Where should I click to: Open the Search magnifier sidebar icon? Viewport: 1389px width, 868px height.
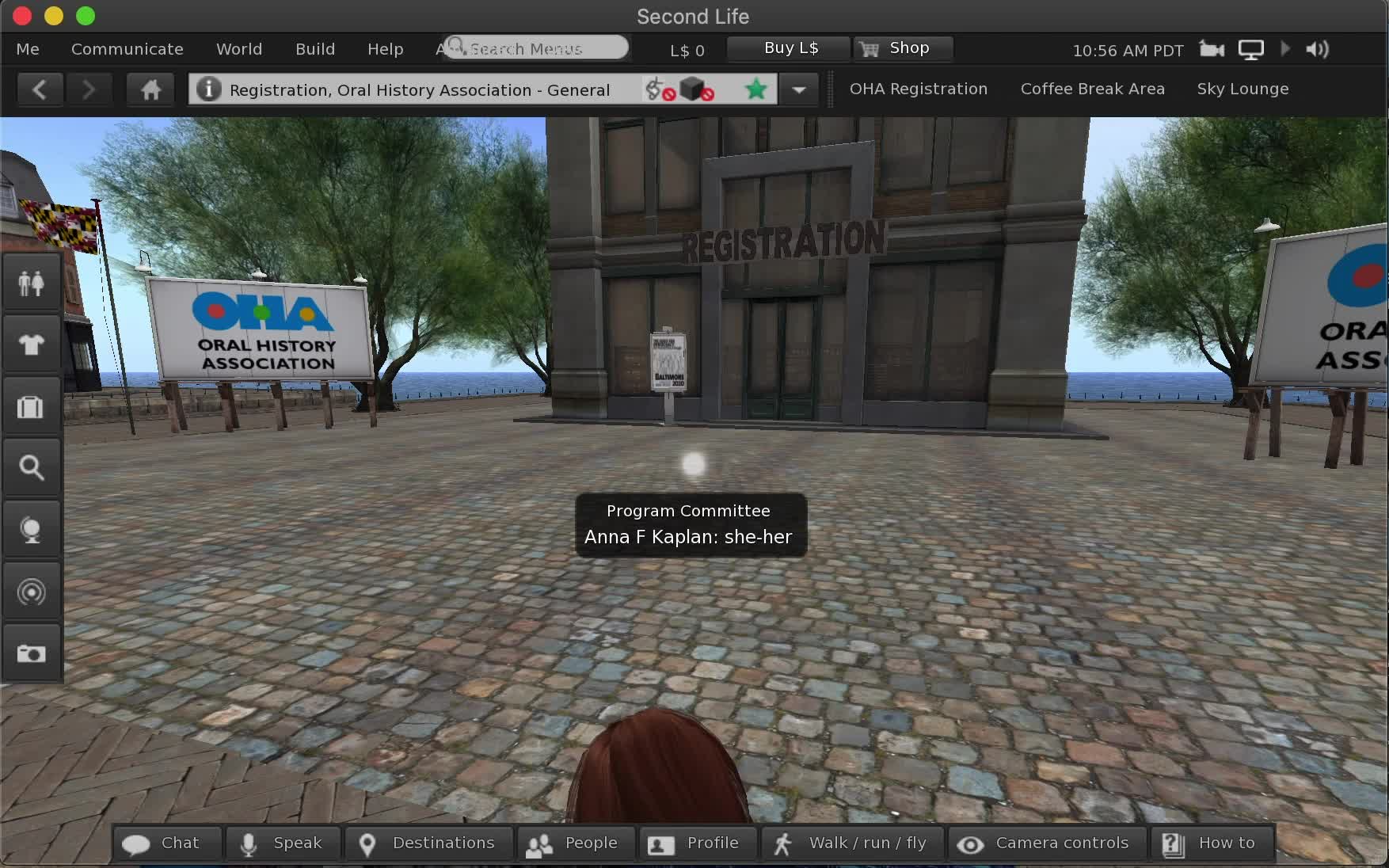point(31,468)
